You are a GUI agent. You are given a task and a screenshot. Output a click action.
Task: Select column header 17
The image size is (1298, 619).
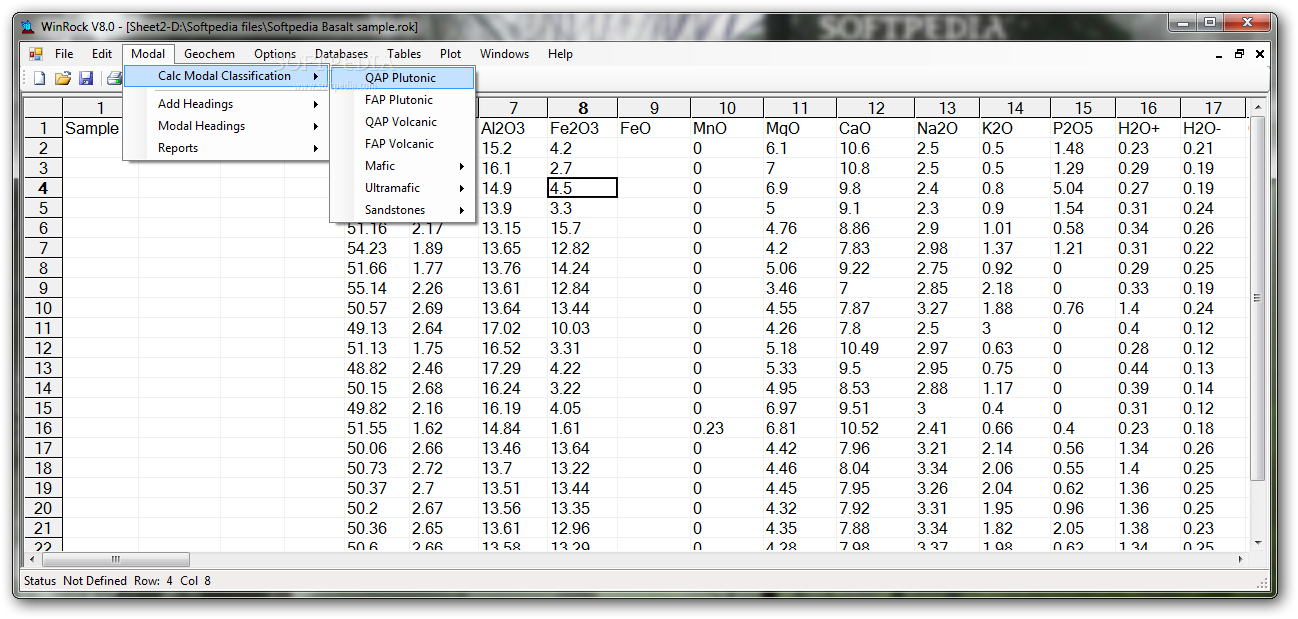click(x=1212, y=108)
